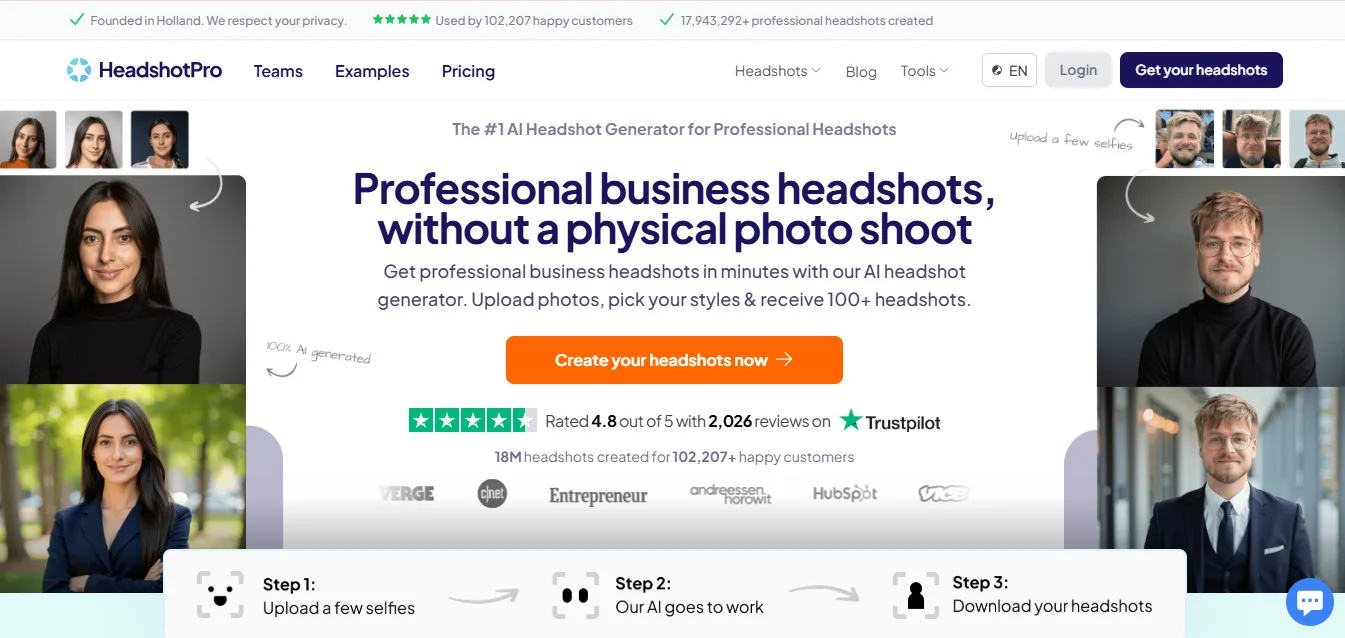Select the woman in black turtleneck headshot
This screenshot has height=638, width=1345.
(122, 280)
